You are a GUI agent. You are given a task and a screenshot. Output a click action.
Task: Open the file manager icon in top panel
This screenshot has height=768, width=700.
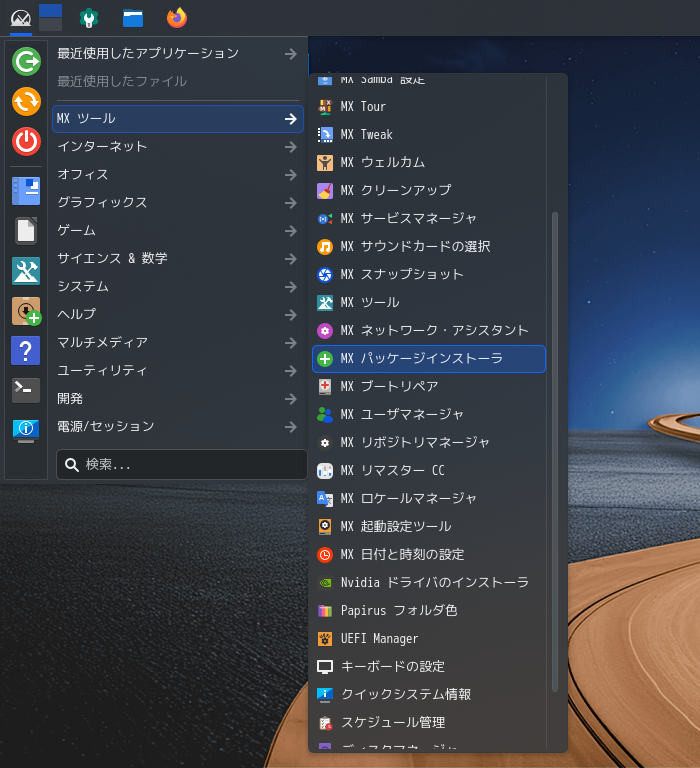[x=133, y=19]
